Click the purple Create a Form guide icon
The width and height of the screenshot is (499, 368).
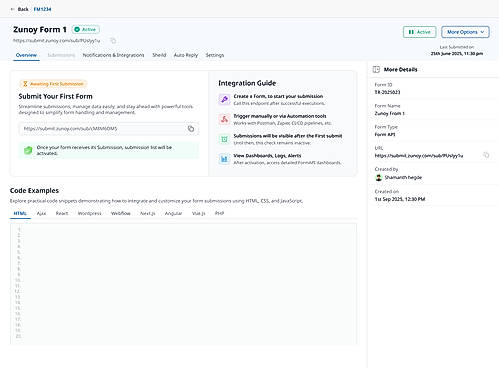pyautogui.click(x=224, y=99)
